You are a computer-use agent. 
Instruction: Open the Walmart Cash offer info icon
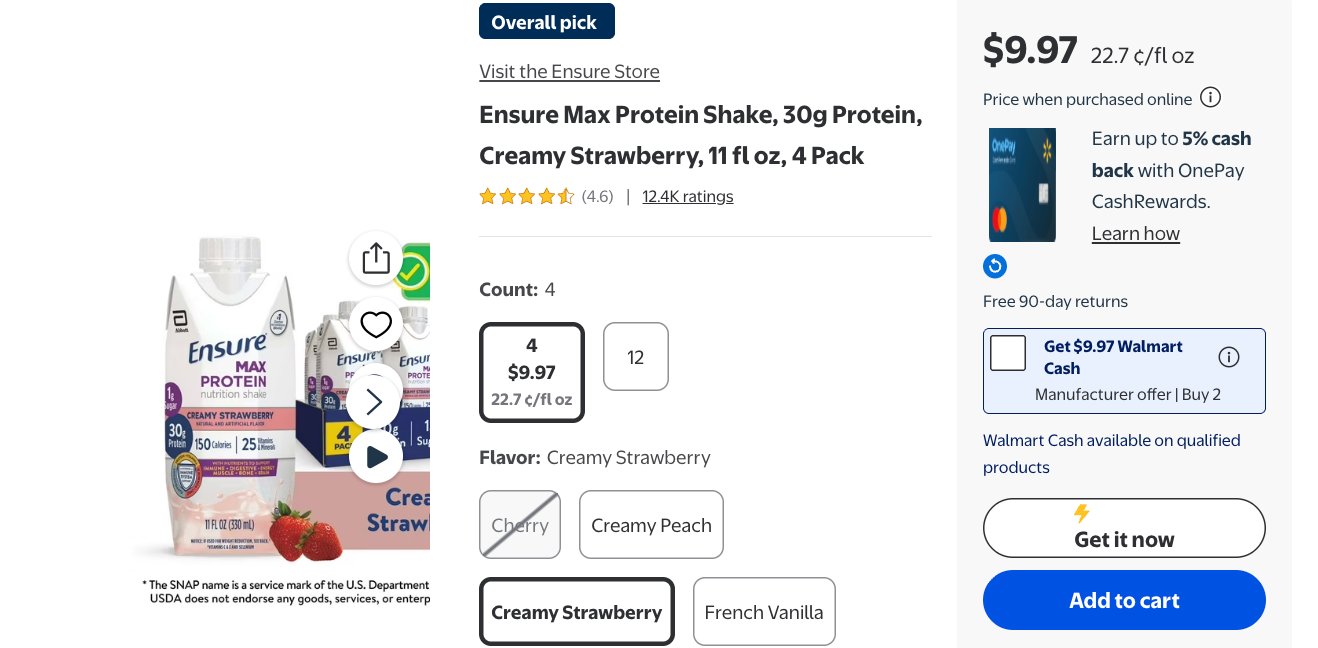coord(1229,356)
